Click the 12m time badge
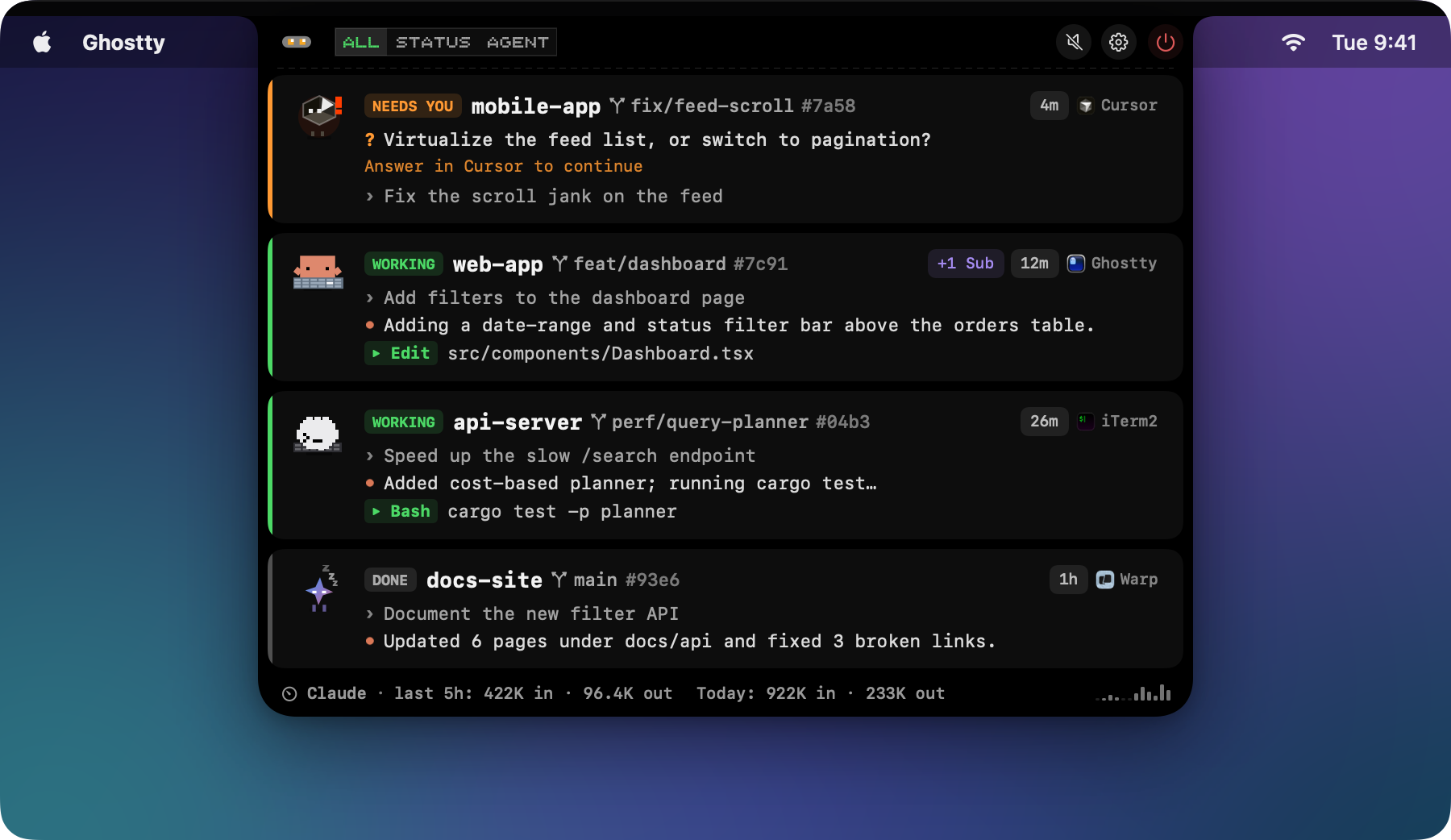The image size is (1451, 840). point(1034,264)
